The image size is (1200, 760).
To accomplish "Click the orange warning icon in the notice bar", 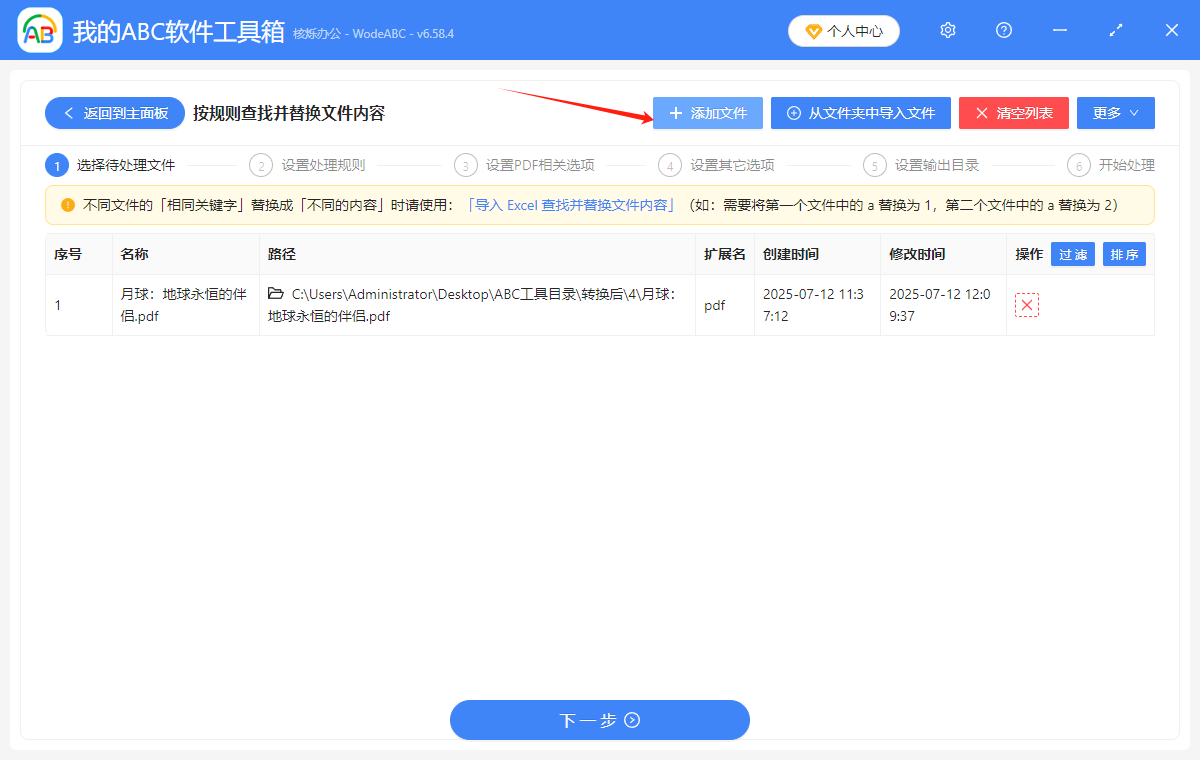I will tap(66, 205).
